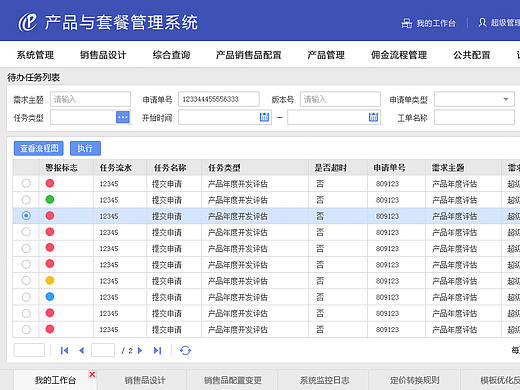Go to the next page
Viewport: 520px width, 390px height.
pyautogui.click(x=140, y=350)
